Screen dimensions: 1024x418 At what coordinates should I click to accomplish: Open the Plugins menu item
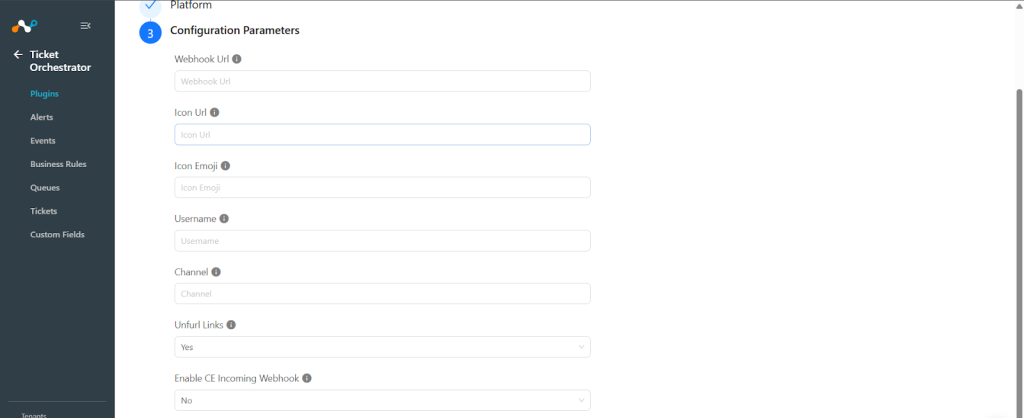point(44,94)
